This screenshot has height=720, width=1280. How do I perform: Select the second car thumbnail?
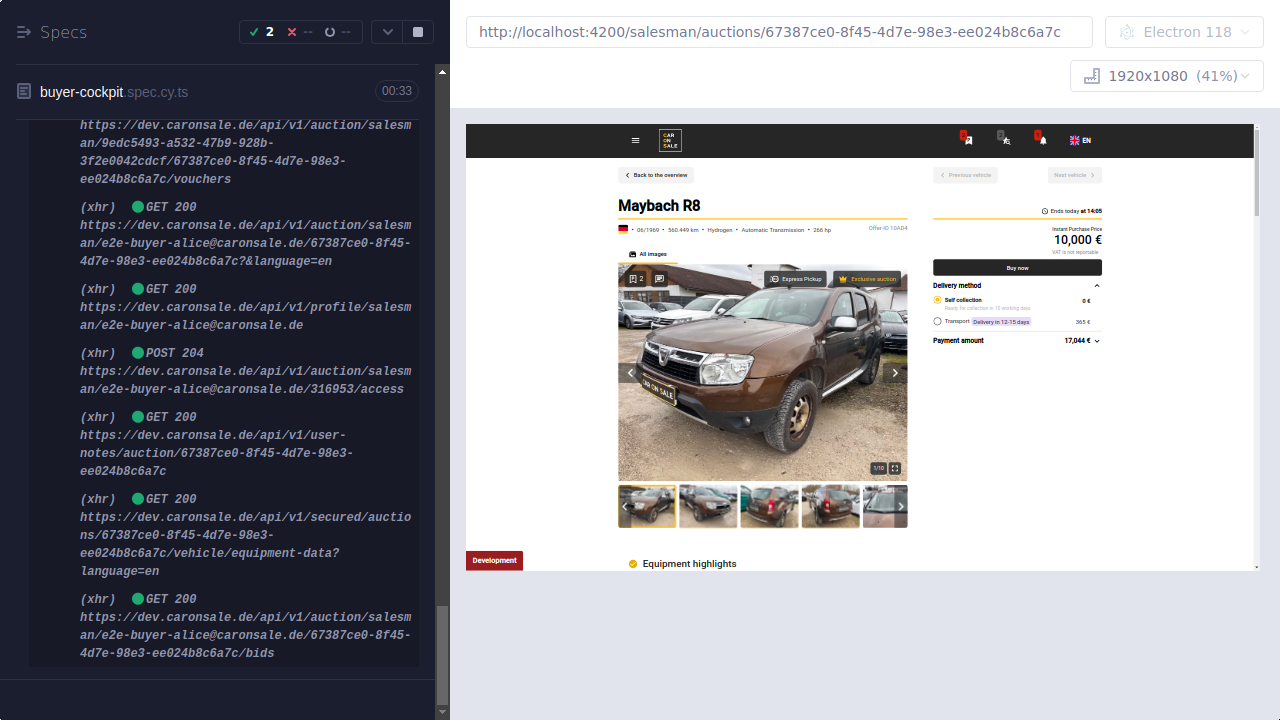click(709, 505)
